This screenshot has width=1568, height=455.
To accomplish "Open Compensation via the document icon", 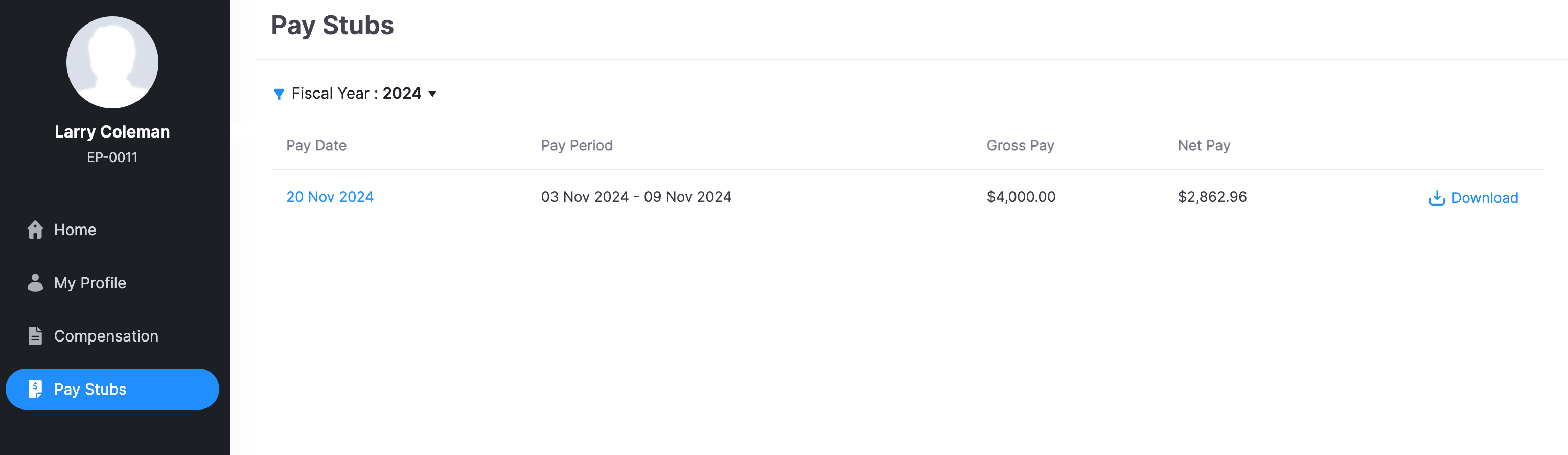I will click(x=35, y=335).
